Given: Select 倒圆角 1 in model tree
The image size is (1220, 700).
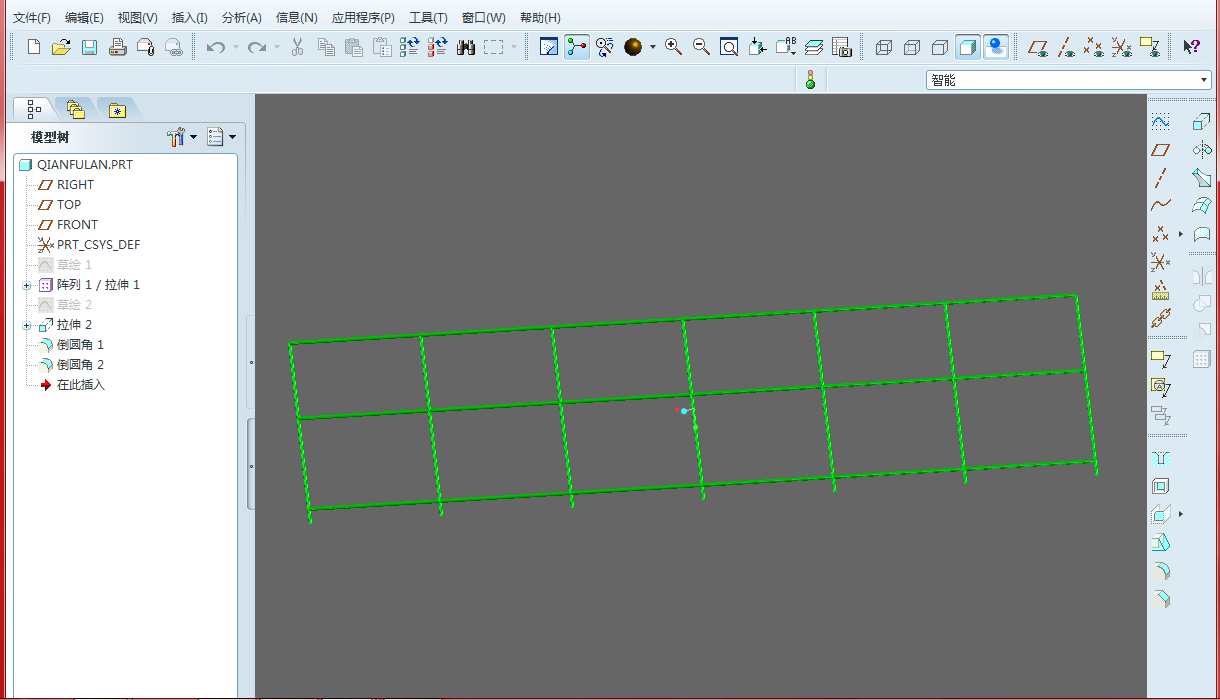Looking at the screenshot, I should coord(80,345).
